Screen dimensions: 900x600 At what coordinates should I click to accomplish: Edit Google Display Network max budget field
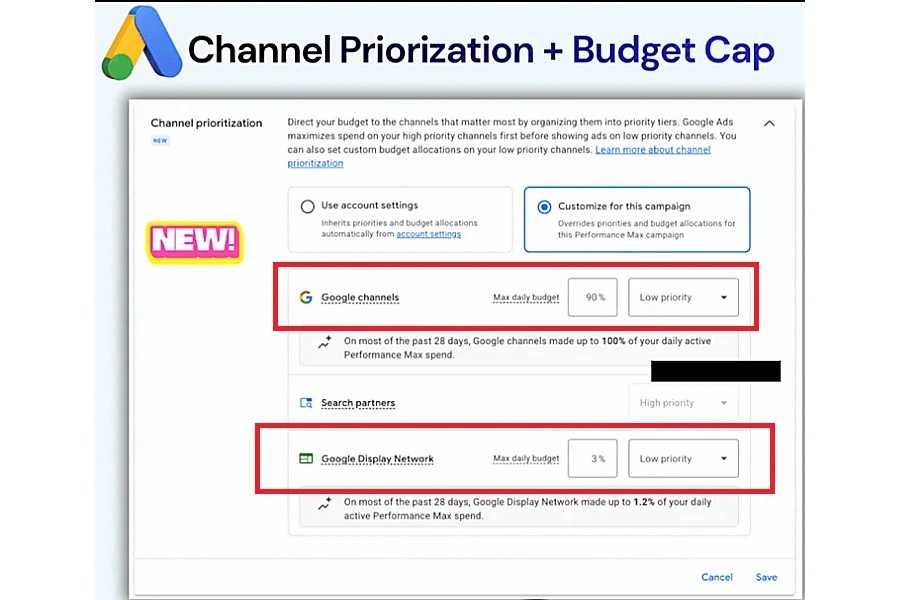click(x=592, y=458)
